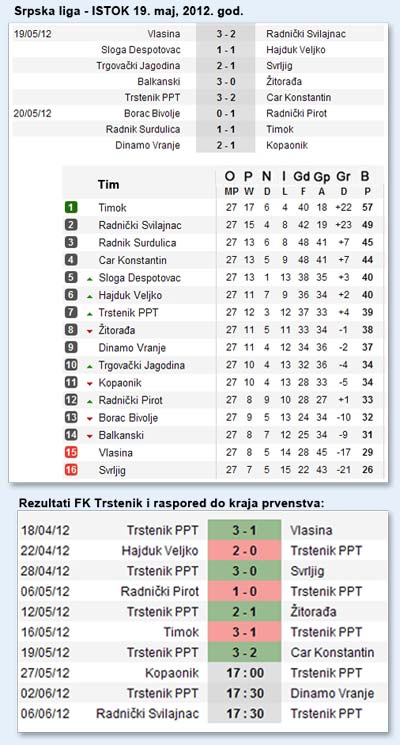Click Radnički Svilajnac in the standings table
Viewport: 400px width, 745px height.
click(x=140, y=225)
